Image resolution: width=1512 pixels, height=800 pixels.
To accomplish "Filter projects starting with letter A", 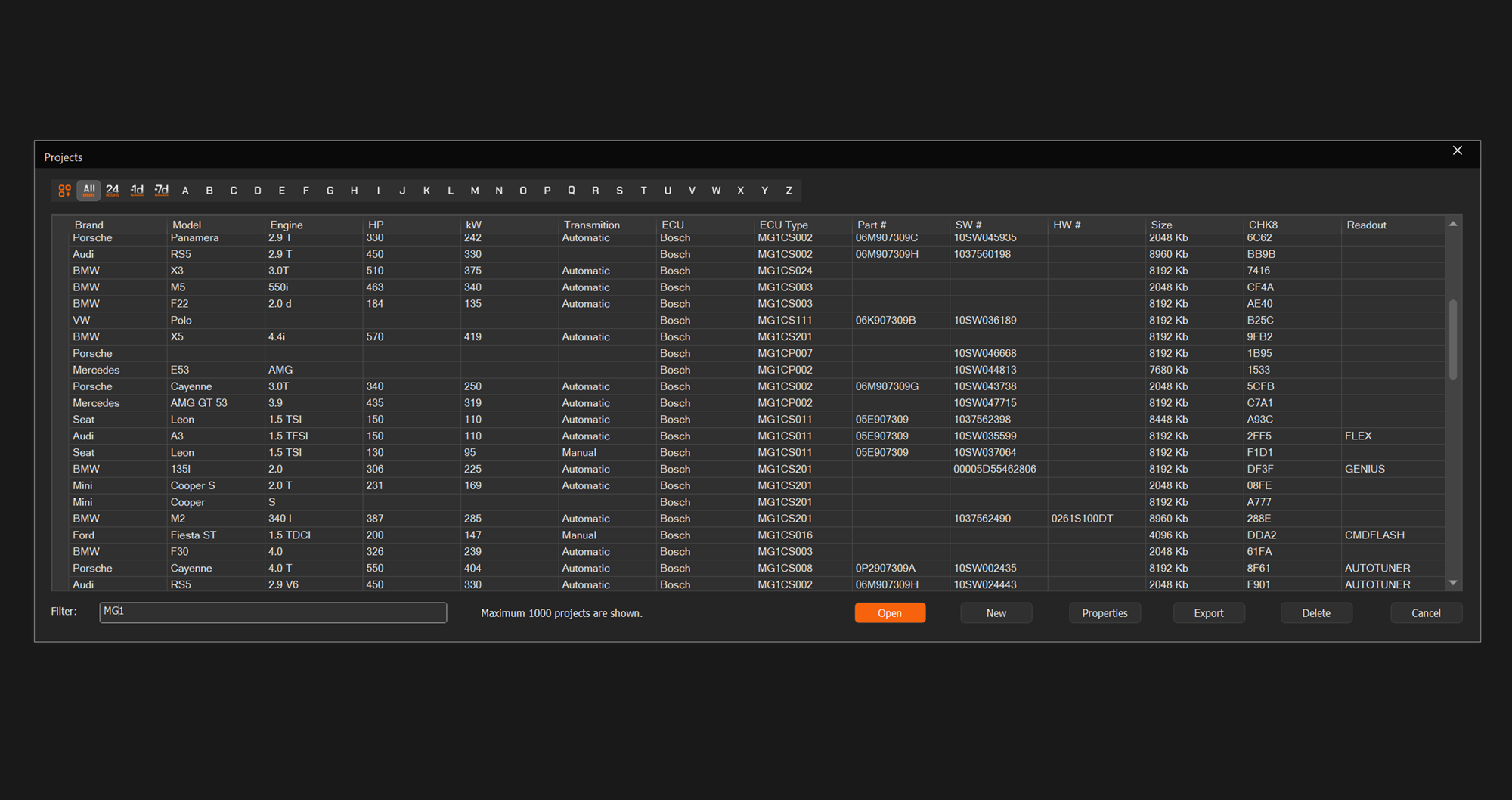I will pyautogui.click(x=185, y=191).
